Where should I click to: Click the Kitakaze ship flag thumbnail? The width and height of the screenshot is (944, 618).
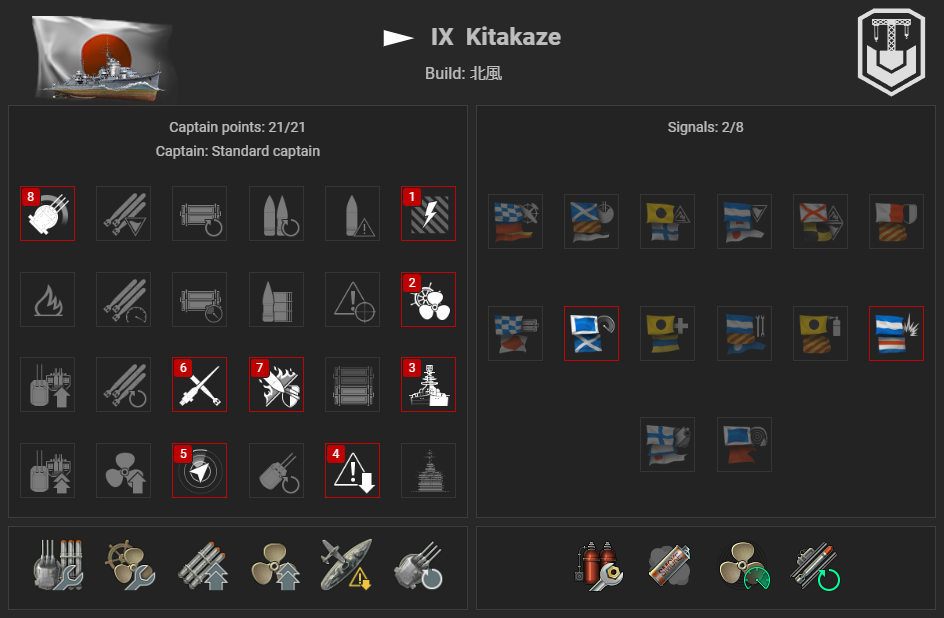point(102,57)
